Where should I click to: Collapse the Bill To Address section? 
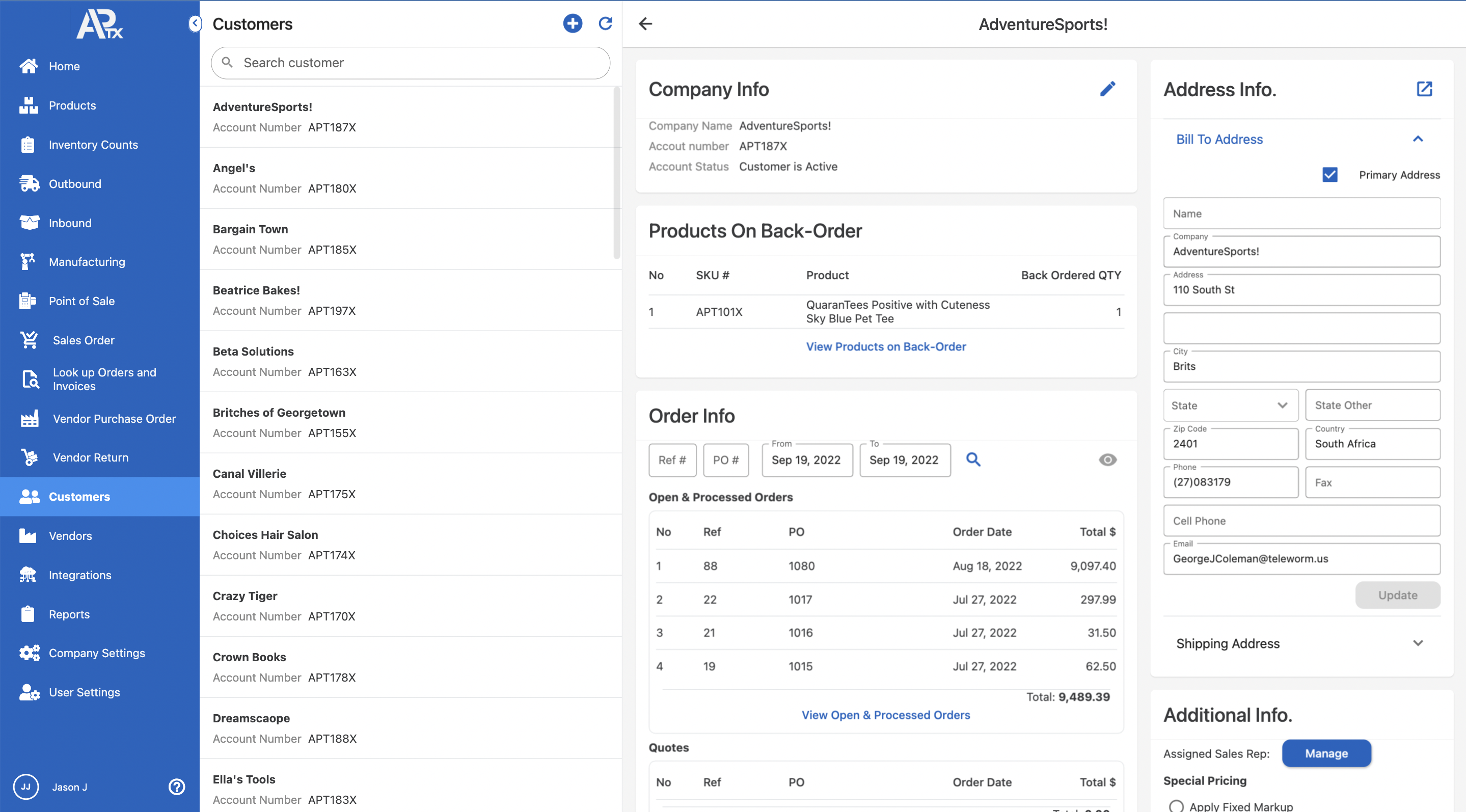1417,139
